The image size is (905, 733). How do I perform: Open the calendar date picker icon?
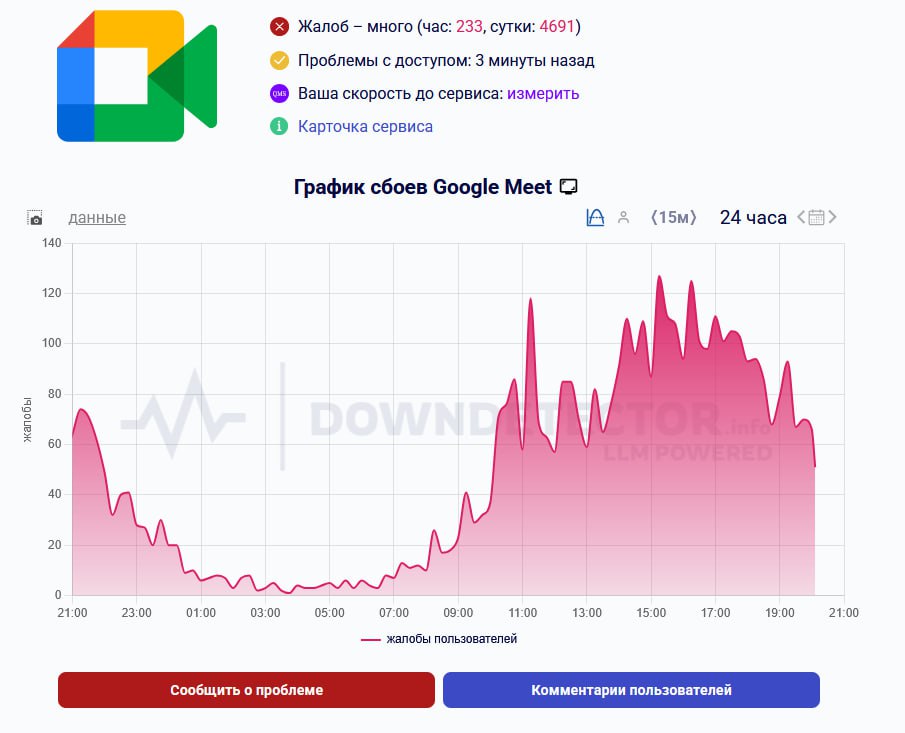(816, 218)
